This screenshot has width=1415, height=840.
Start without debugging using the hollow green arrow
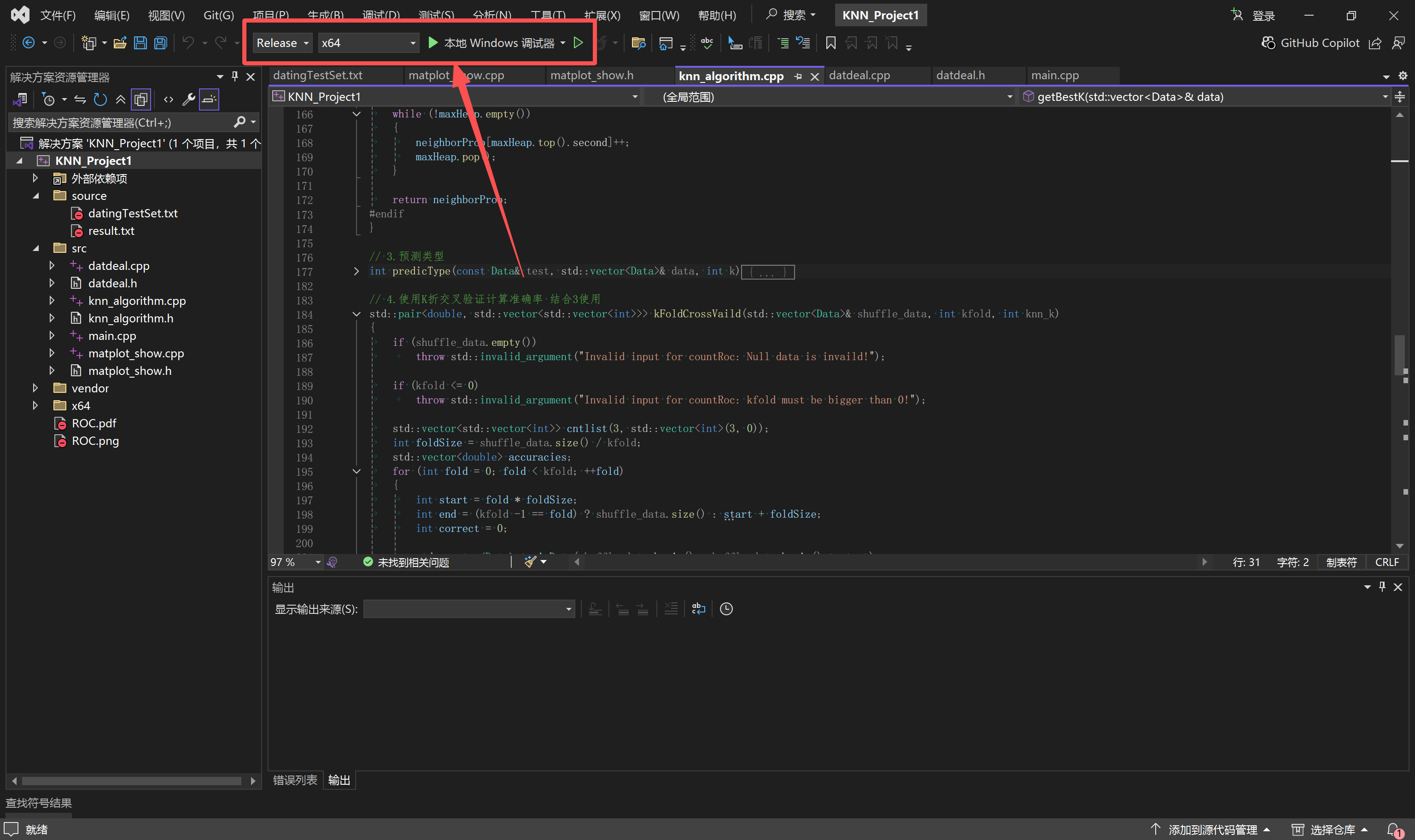coord(578,43)
